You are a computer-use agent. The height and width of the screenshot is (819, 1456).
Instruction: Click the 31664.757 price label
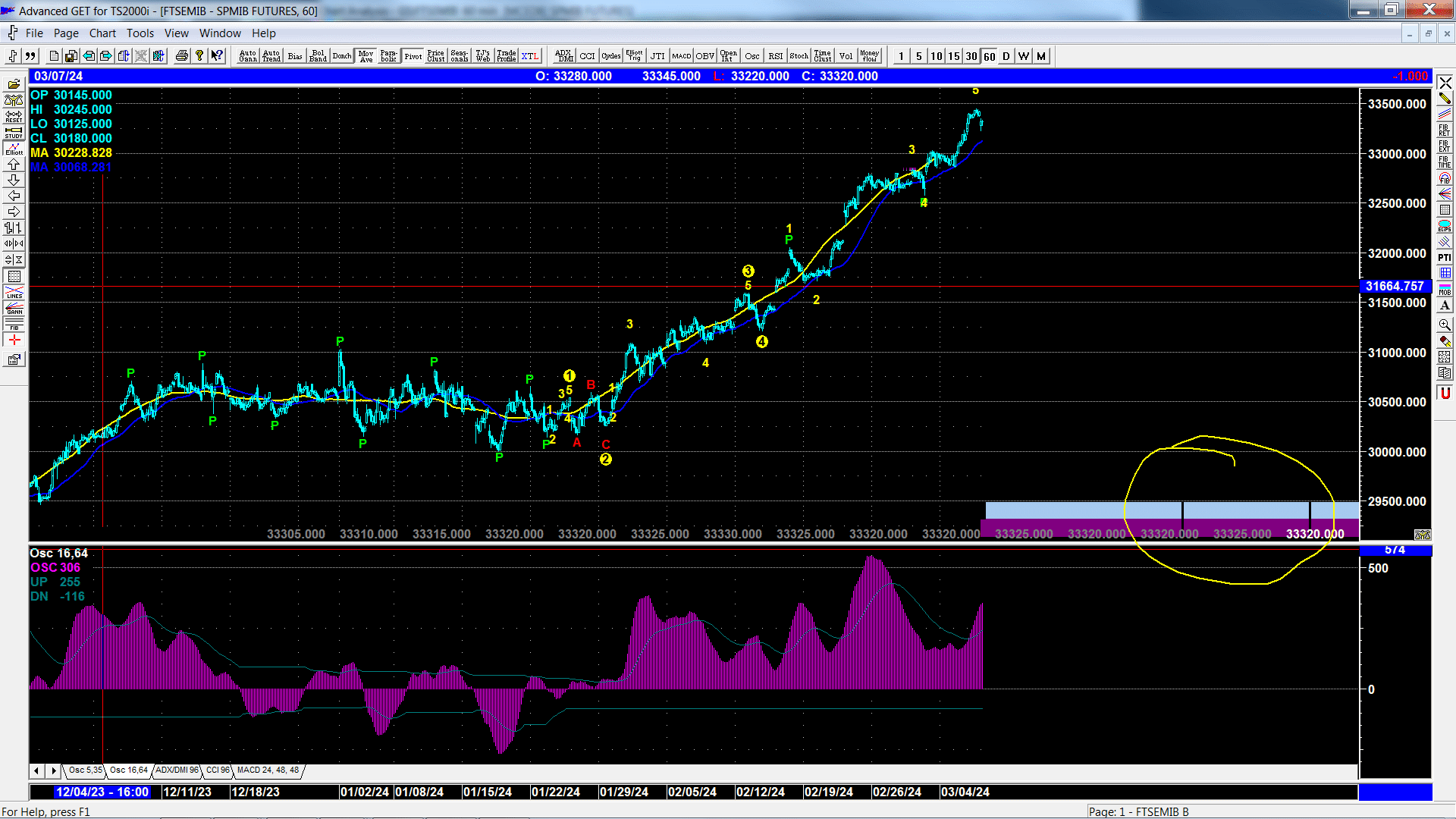1395,286
